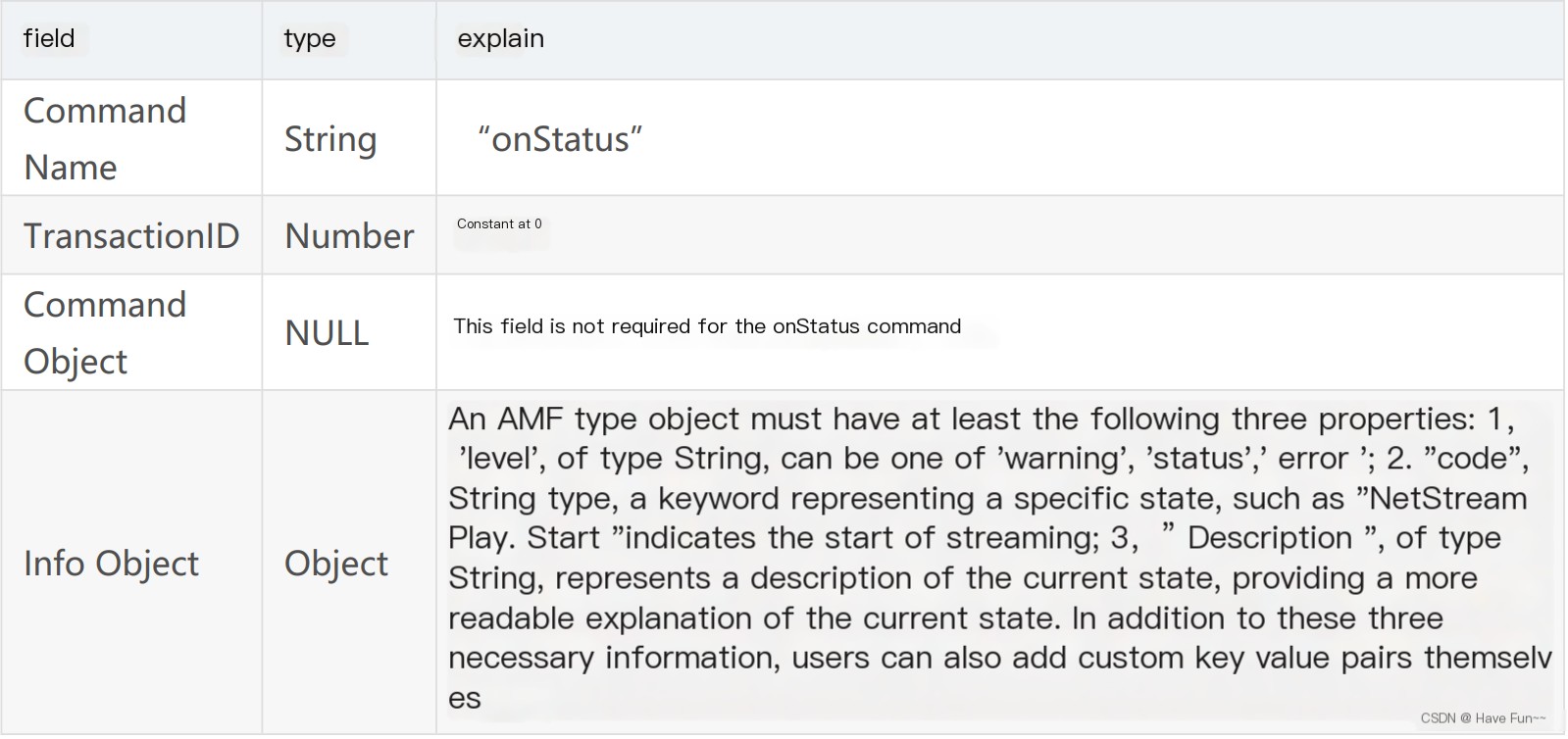The height and width of the screenshot is (739, 1568).
Task: Click the 'TransactionID' field cell
Action: pyautogui.click(x=131, y=235)
